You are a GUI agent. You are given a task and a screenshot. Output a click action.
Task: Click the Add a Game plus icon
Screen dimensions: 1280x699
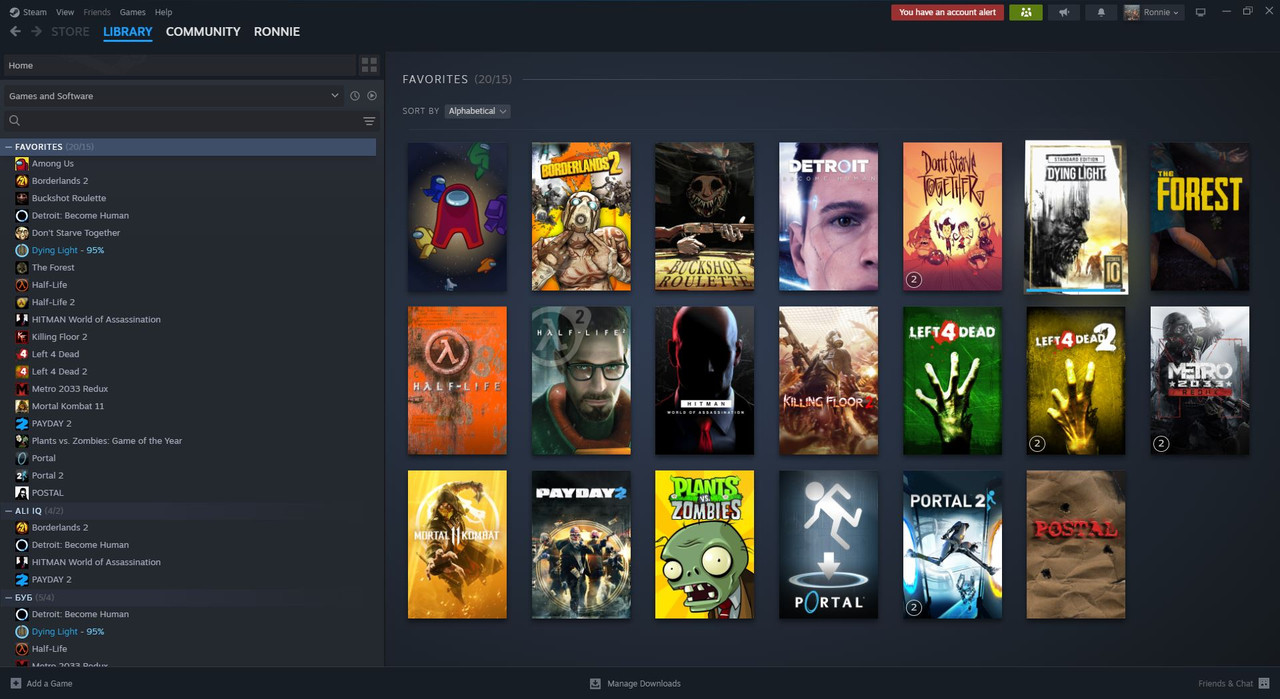[x=15, y=683]
